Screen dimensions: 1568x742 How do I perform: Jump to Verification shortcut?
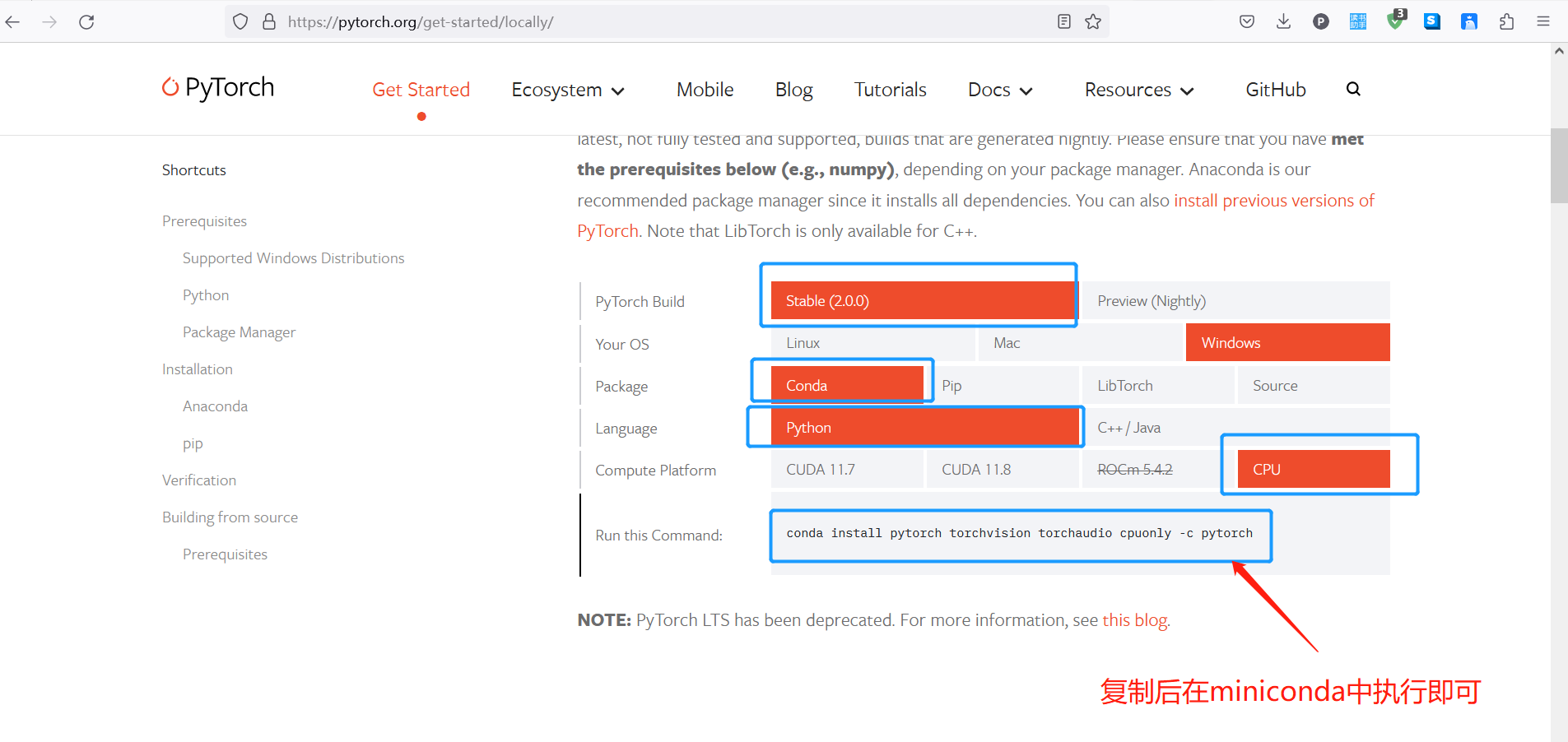click(199, 480)
